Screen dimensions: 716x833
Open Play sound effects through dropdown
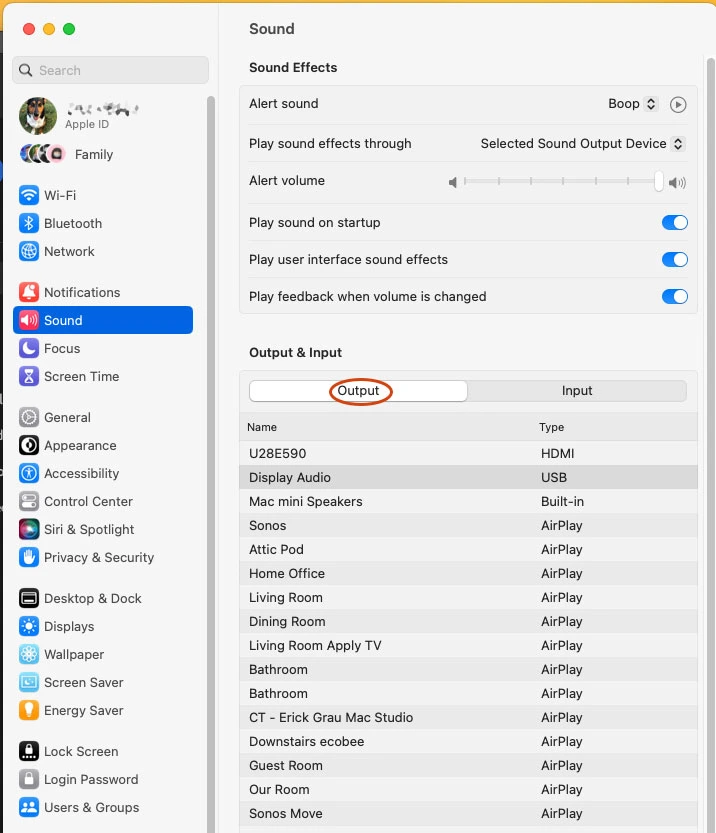tap(582, 143)
